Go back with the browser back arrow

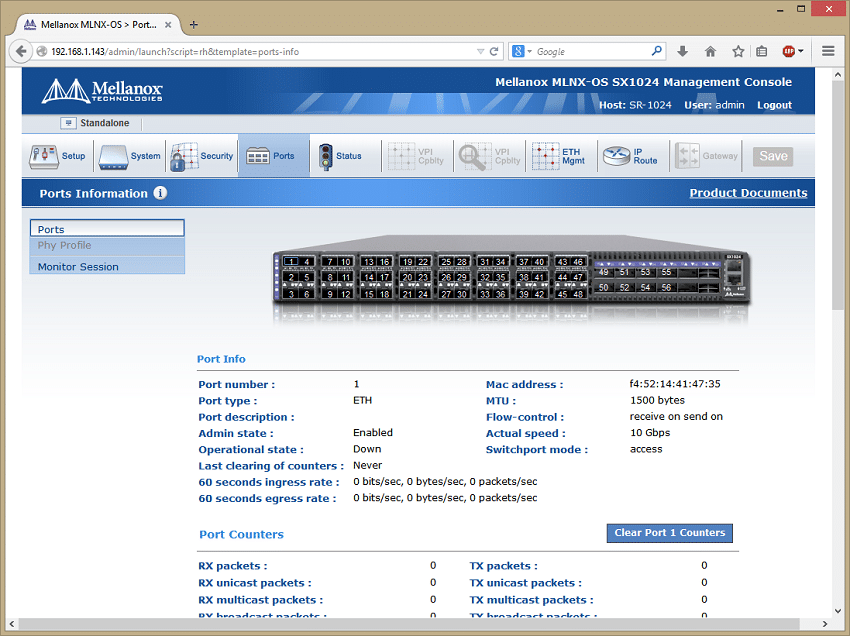(x=21, y=52)
